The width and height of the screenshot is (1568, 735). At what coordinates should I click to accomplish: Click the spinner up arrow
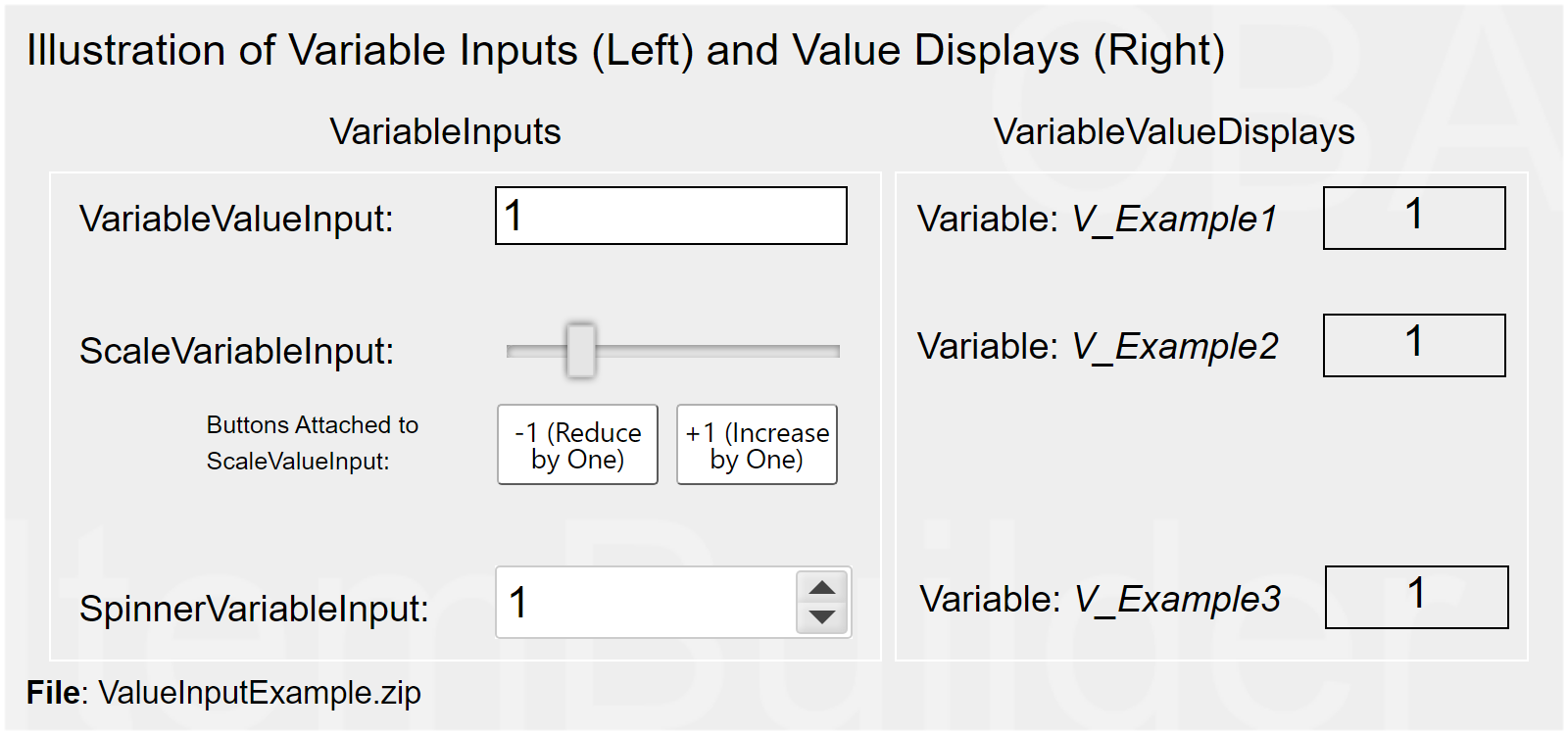point(822,588)
